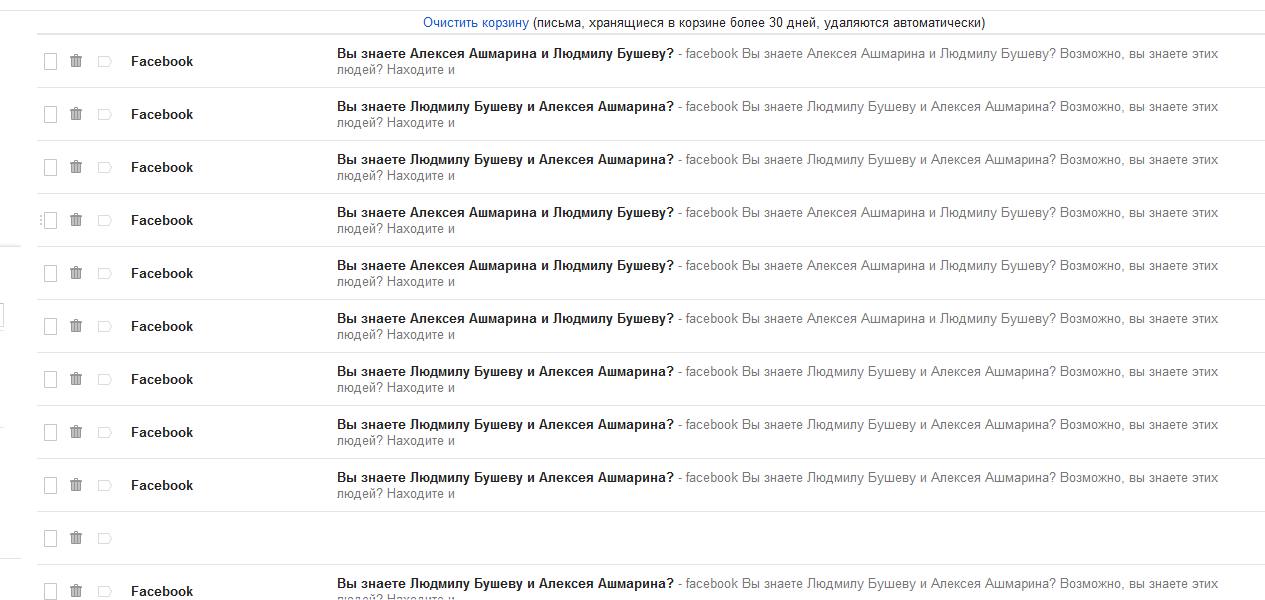This screenshot has height=600, width=1265.
Task: Click trash icon of email directly below drag-handle row
Action: click(x=76, y=273)
